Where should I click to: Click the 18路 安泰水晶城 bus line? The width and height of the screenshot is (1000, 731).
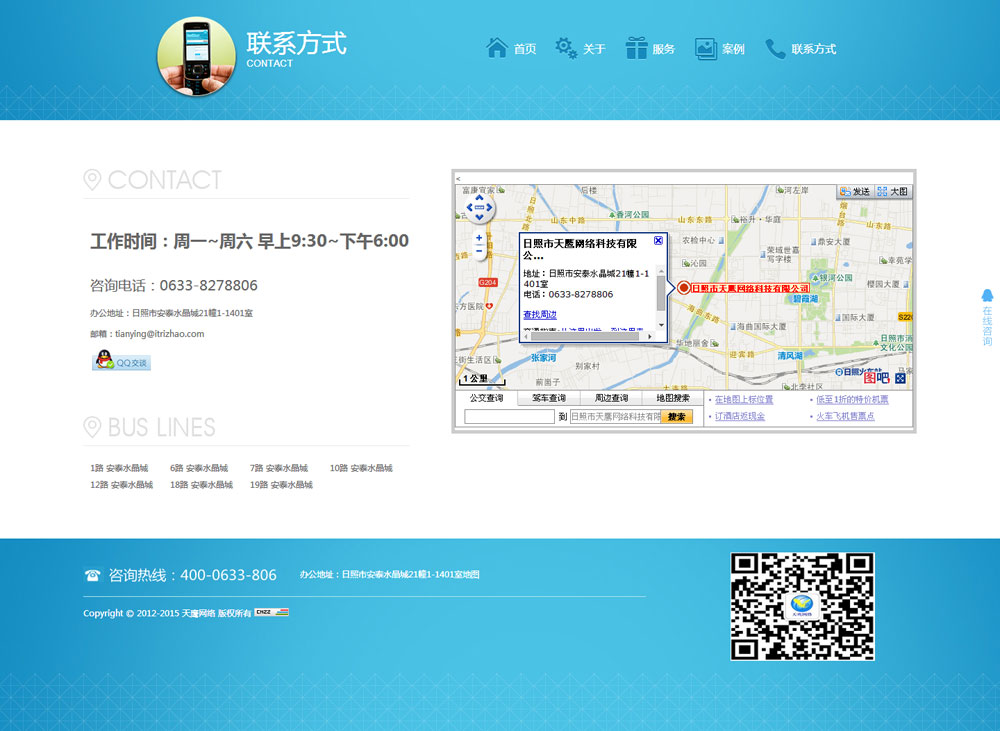pyautogui.click(x=202, y=485)
